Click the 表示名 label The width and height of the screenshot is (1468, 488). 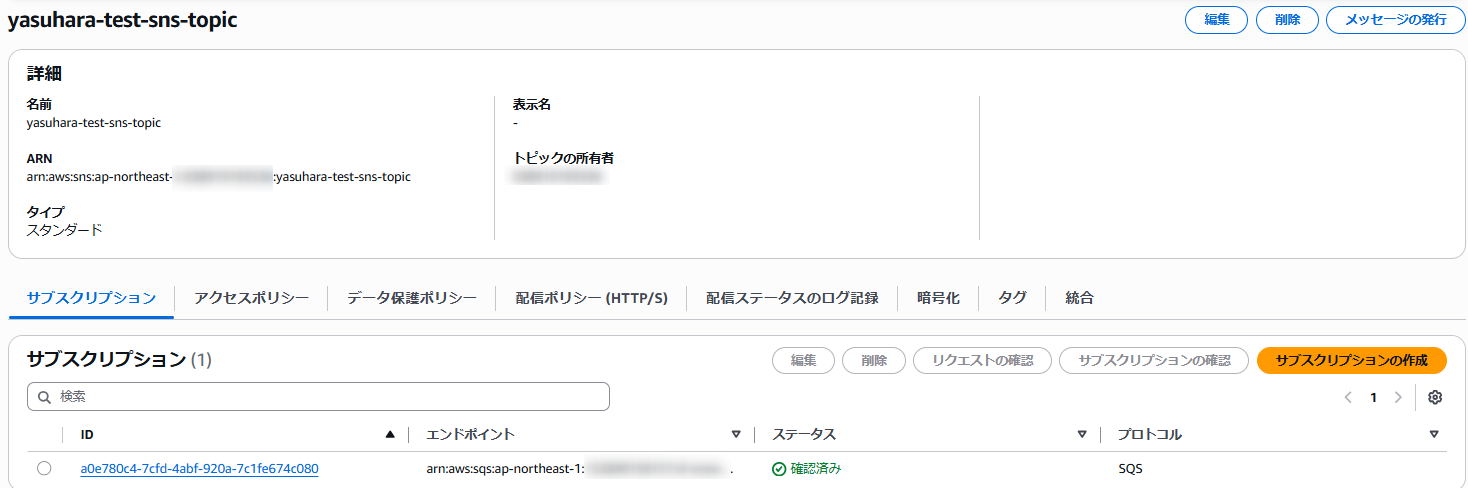(x=532, y=104)
